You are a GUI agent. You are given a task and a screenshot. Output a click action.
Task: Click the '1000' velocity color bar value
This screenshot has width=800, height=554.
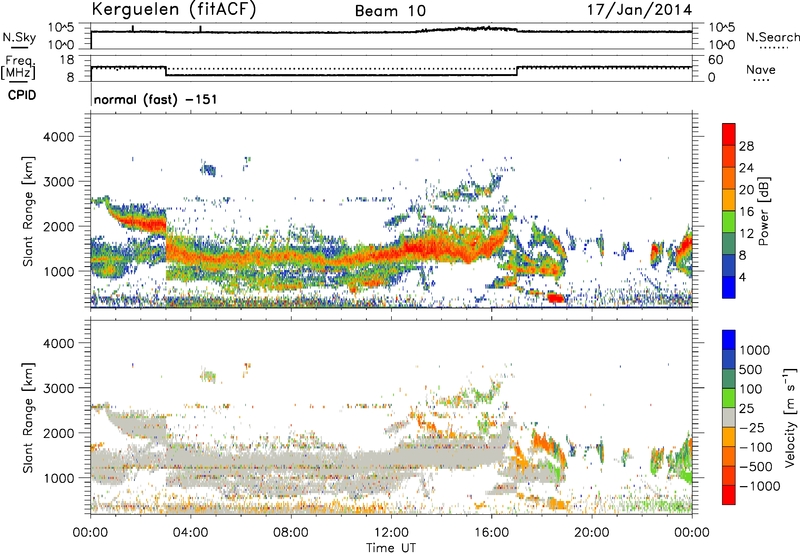[x=755, y=350]
